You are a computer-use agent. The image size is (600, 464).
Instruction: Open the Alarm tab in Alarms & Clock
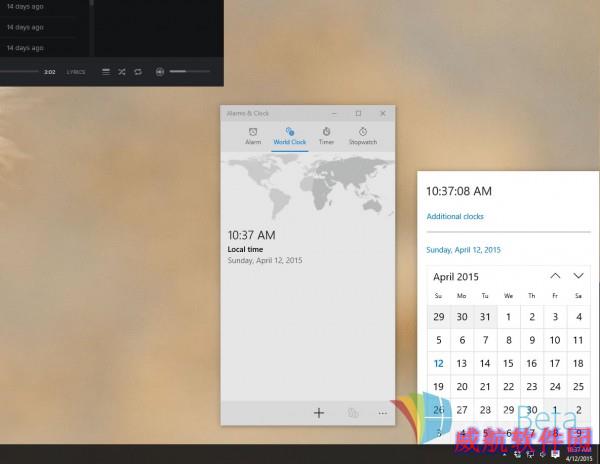click(x=253, y=136)
